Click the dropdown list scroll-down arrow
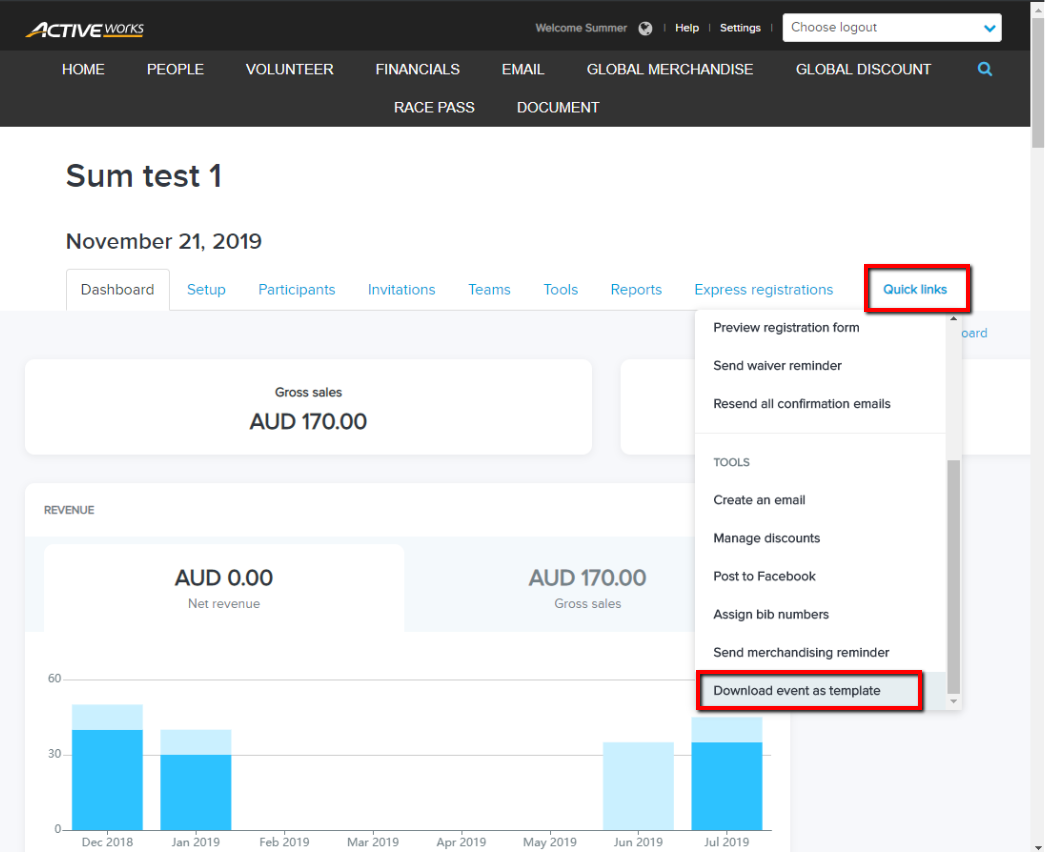This screenshot has height=854, width=1047. pos(953,702)
